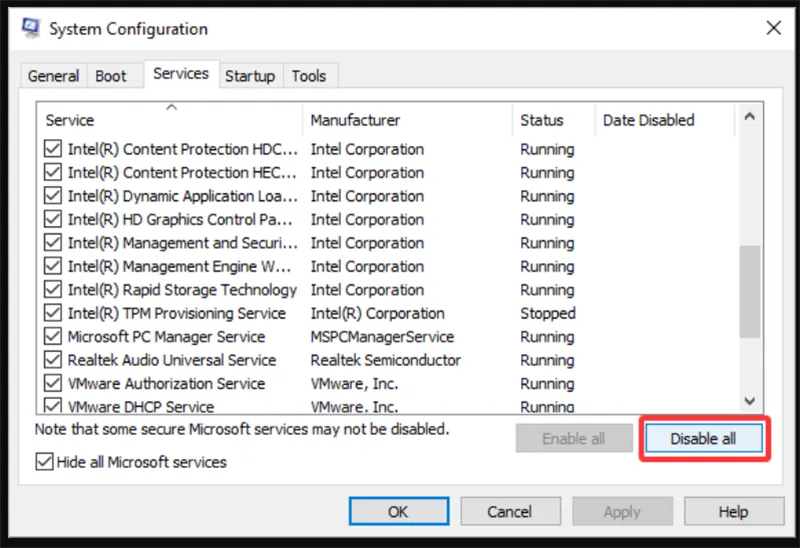The width and height of the screenshot is (800, 548).
Task: Close the System Configuration window
Action: click(773, 29)
